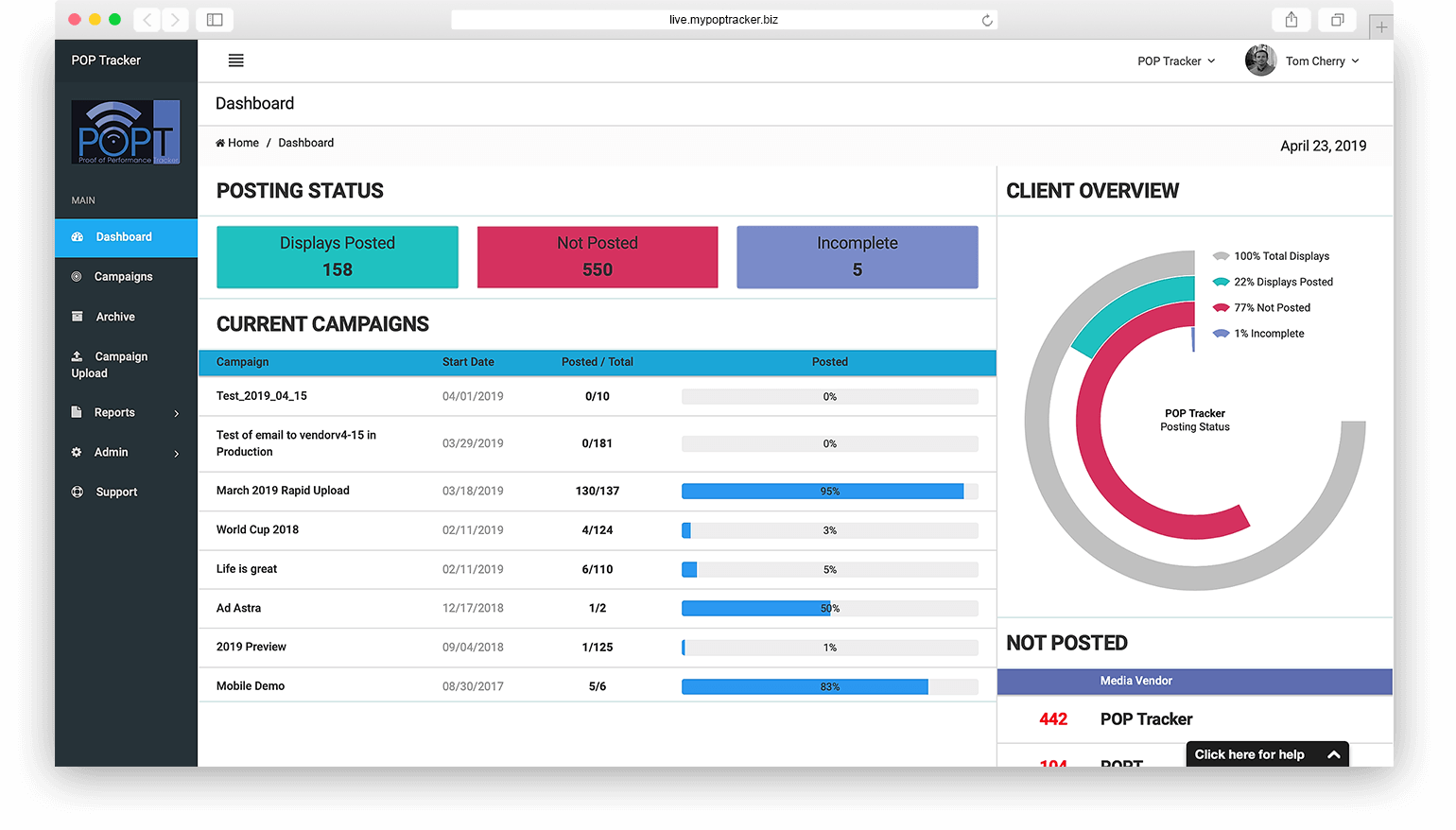1456x830 pixels.
Task: Click the hamburger menu icon
Action: [x=236, y=61]
